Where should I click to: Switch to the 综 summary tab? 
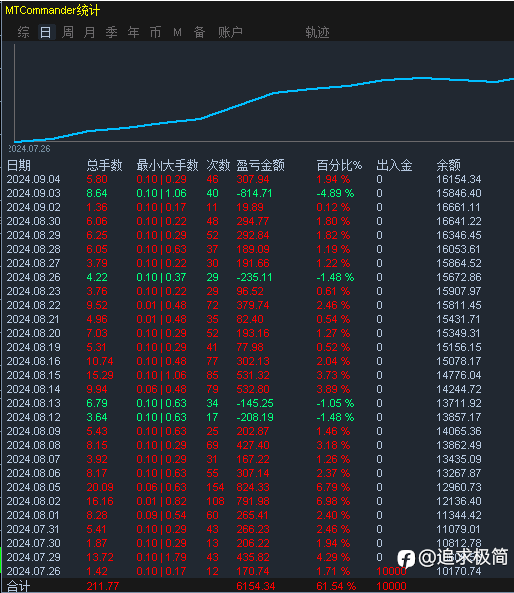coord(23,32)
